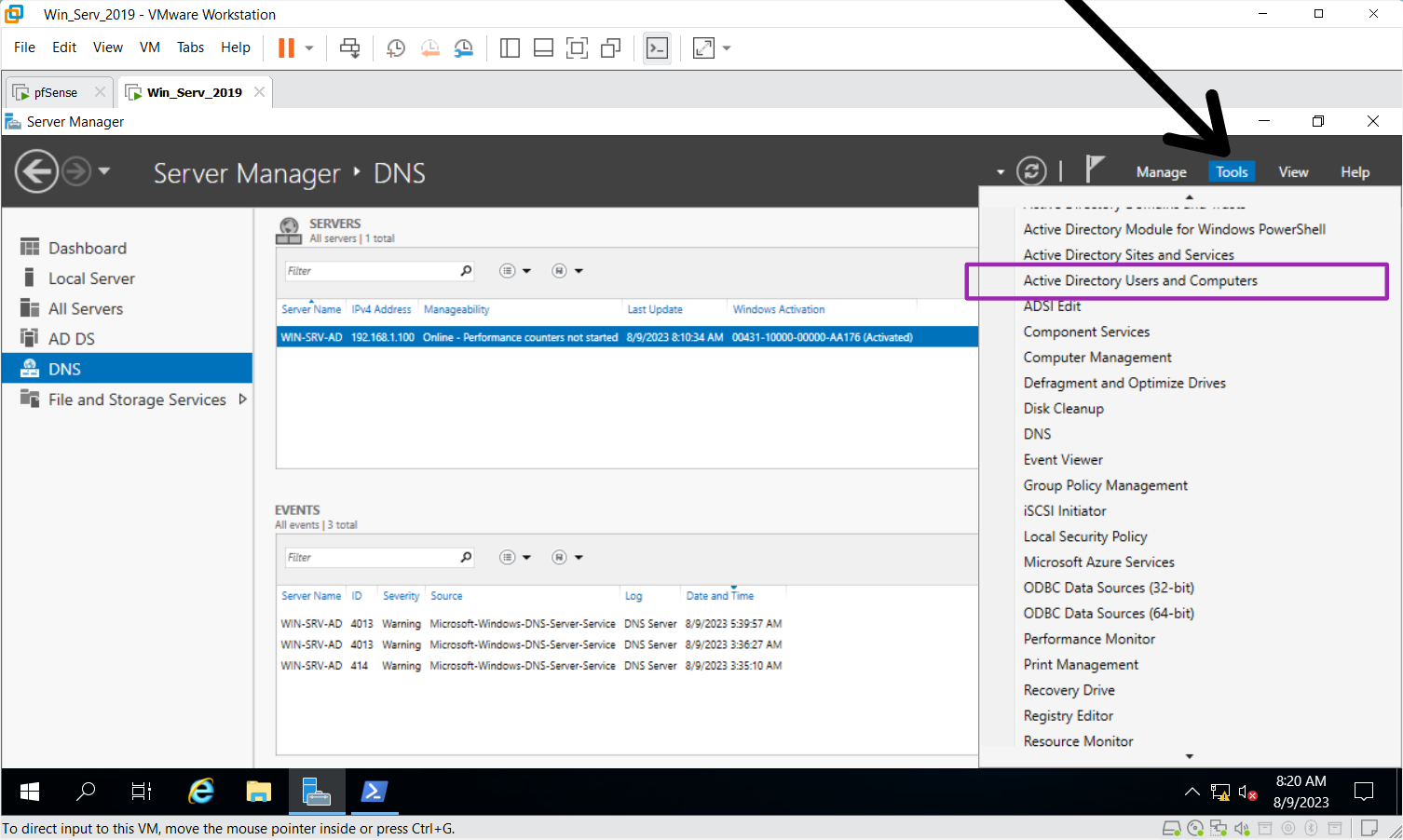Screen dimensions: 1403x840
Task: Open taskbar search icon
Action: tap(85, 792)
